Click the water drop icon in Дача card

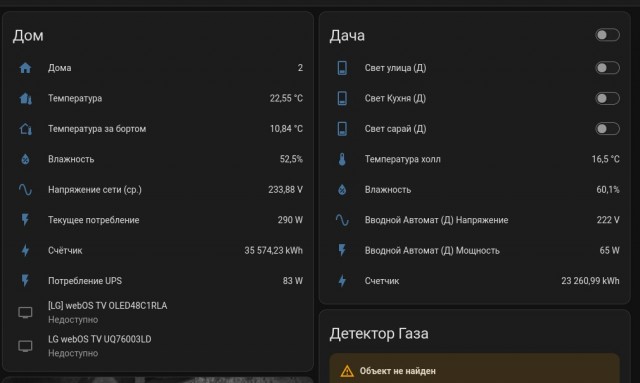[x=342, y=190]
